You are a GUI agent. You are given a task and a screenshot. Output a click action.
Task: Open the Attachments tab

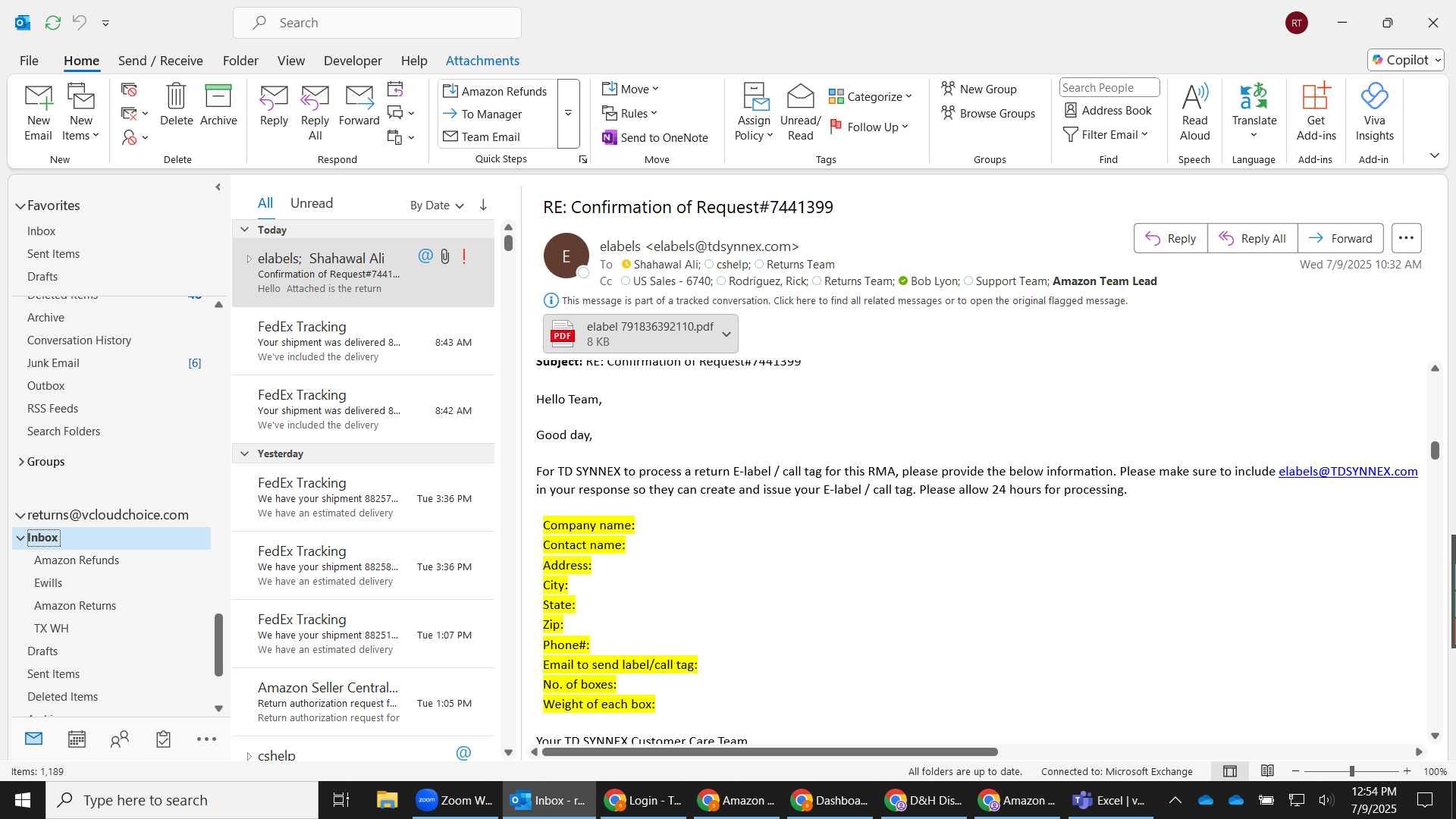tap(482, 60)
